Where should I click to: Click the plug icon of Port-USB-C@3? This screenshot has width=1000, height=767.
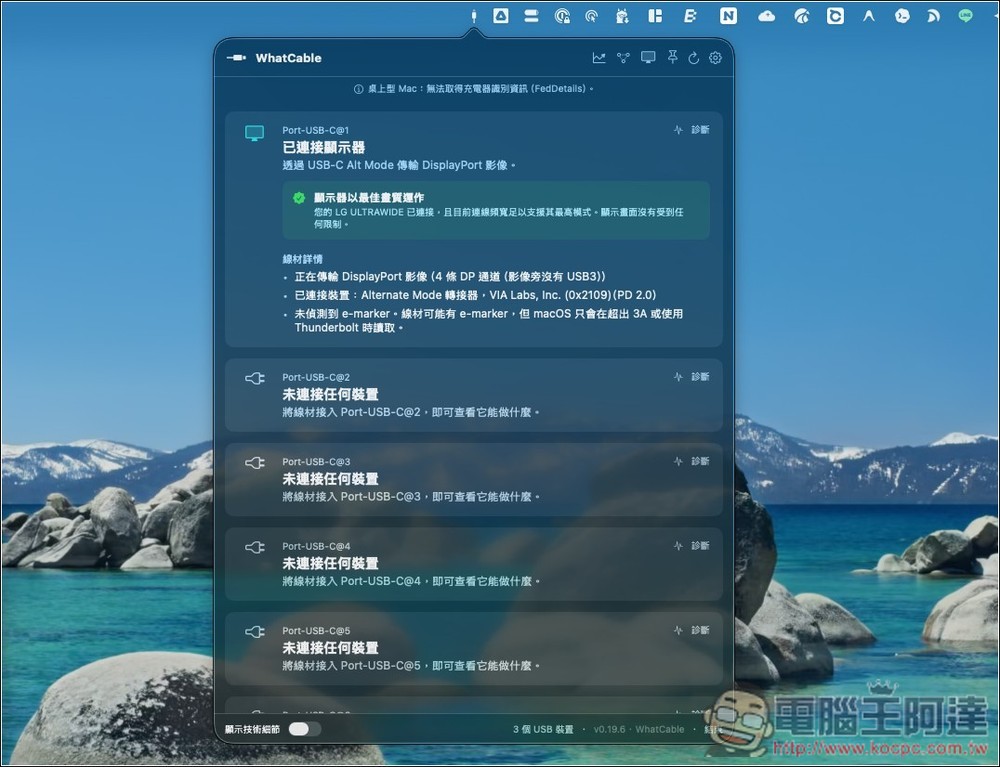(x=254, y=463)
